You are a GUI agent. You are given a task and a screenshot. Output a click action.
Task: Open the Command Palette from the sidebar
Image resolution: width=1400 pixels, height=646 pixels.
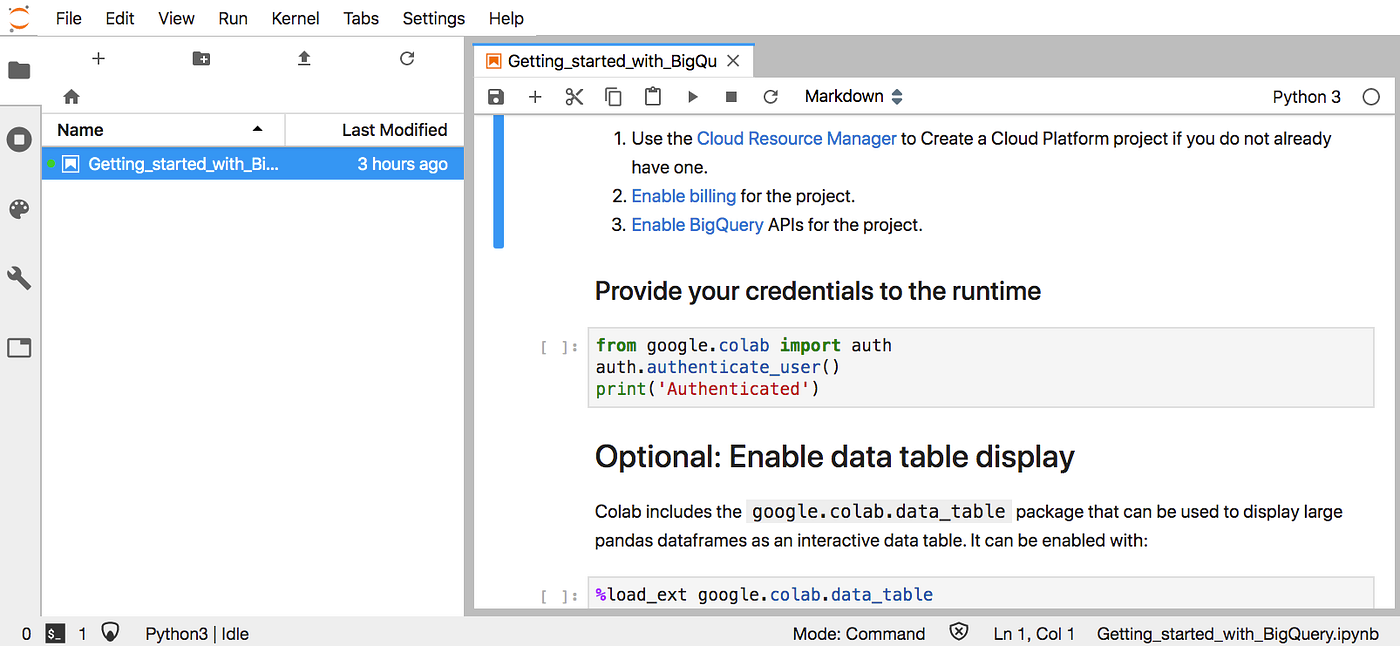pos(19,208)
